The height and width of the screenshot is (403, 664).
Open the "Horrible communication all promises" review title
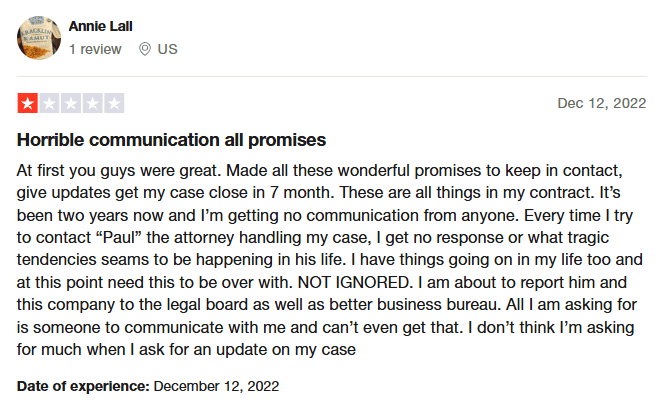pyautogui.click(x=171, y=140)
